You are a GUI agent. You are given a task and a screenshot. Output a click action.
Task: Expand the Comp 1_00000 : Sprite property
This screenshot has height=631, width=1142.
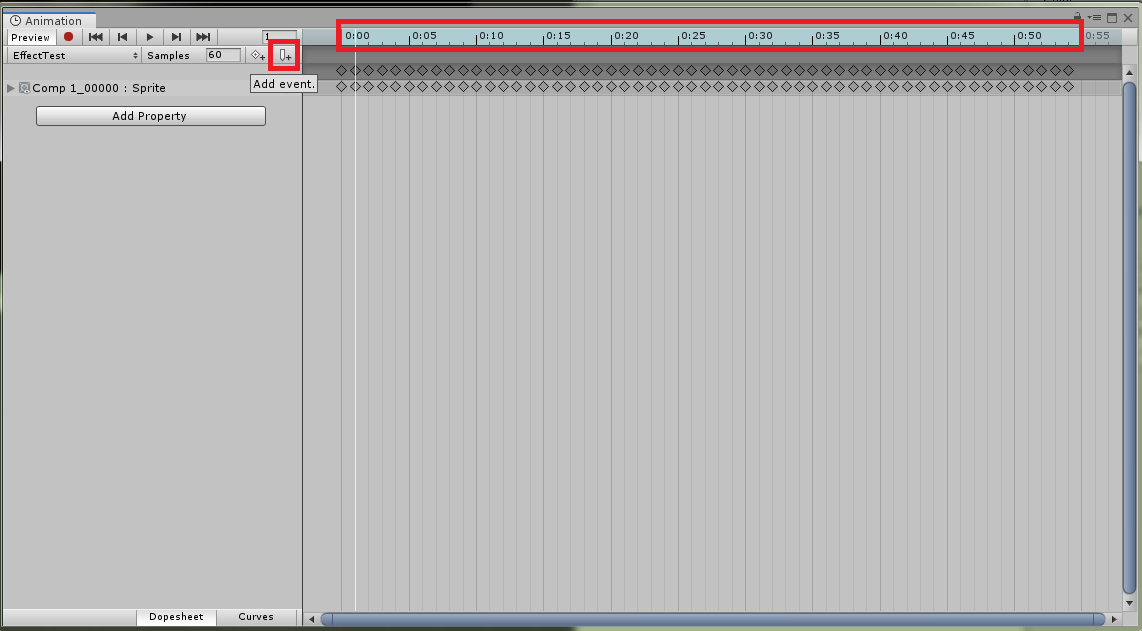pyautogui.click(x=10, y=88)
